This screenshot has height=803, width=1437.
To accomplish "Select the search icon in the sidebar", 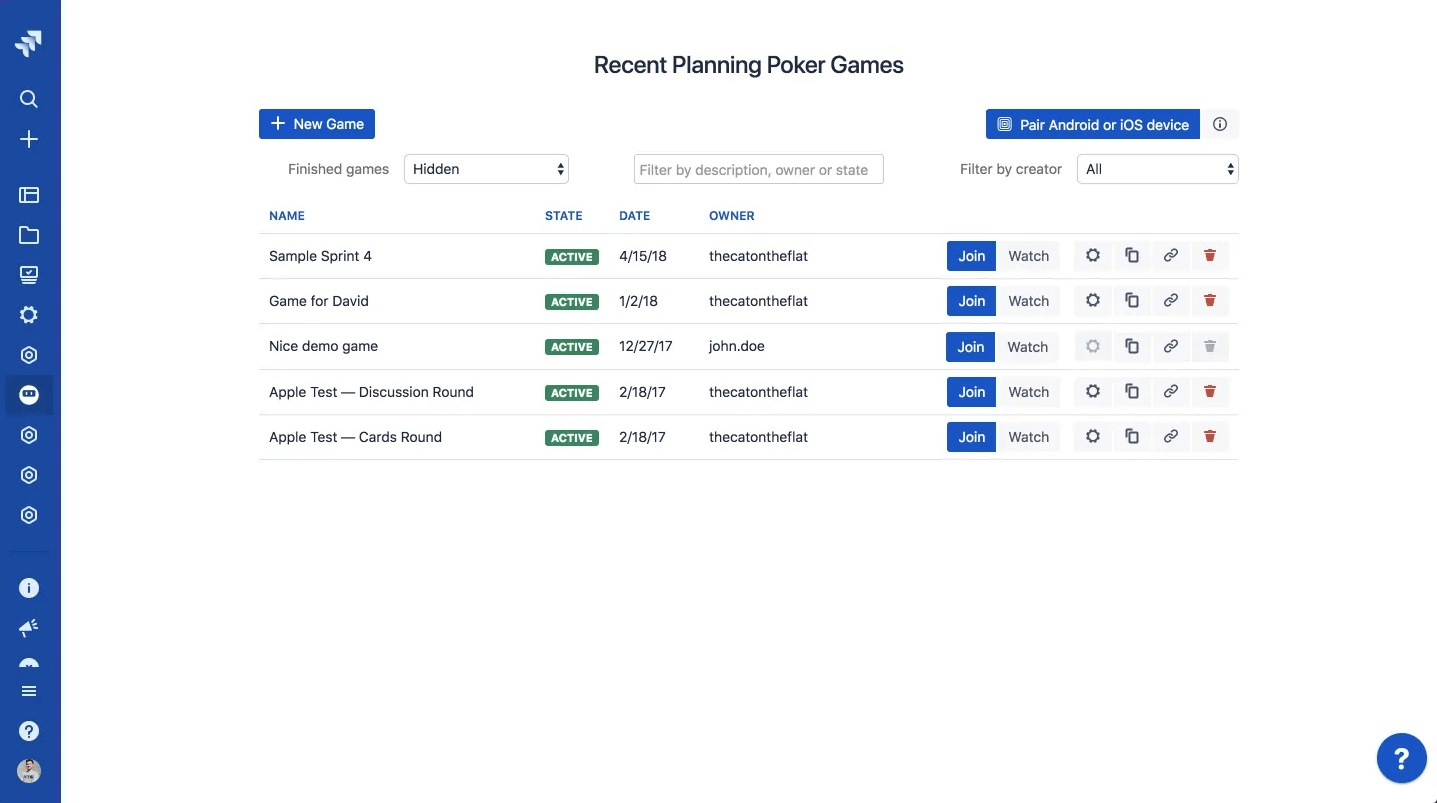I will click(29, 99).
